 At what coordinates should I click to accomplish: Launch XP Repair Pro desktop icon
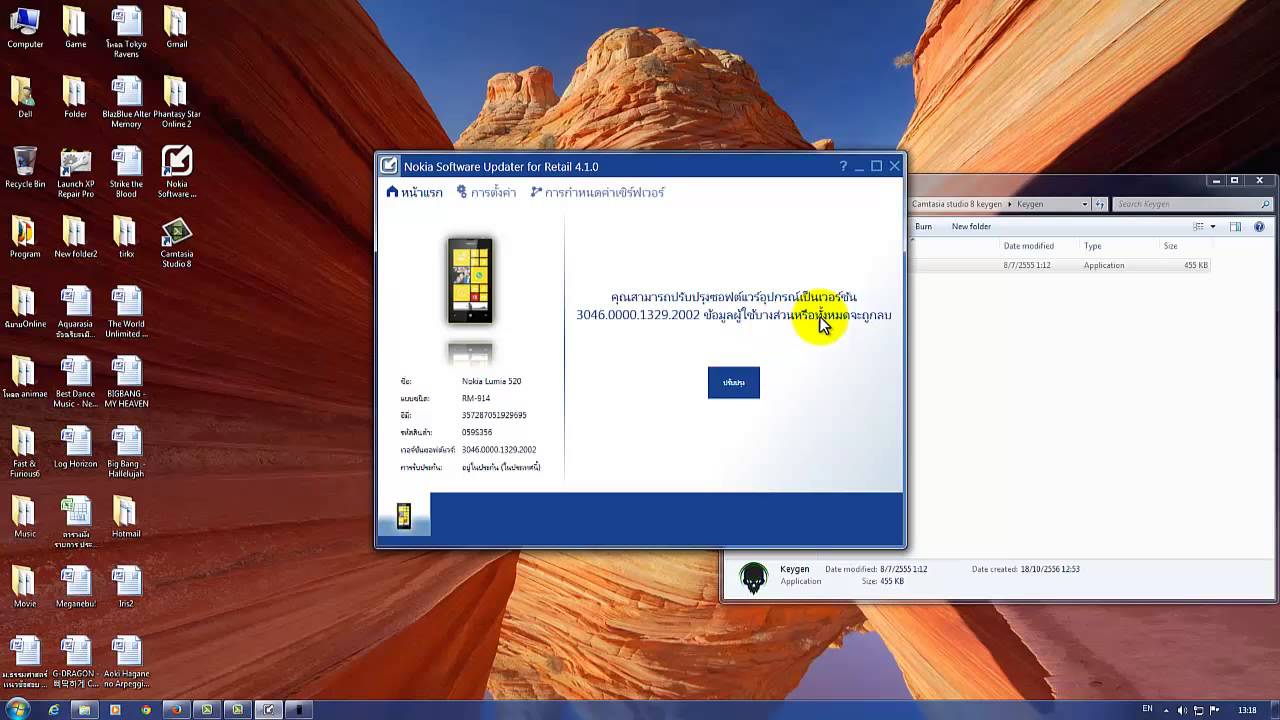point(75,172)
